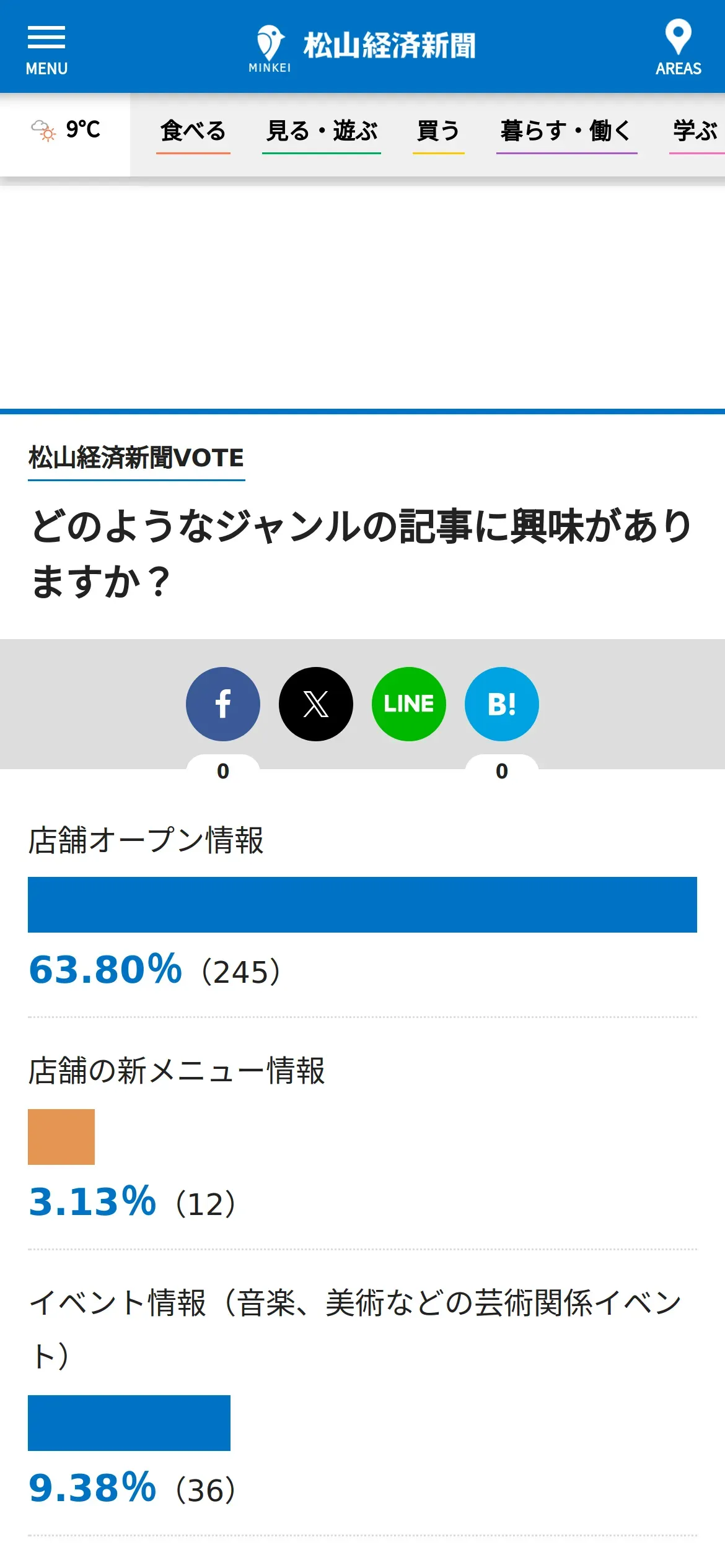Screen dimensions: 725x1568
Task: Click the weather icon showing 9°C
Action: tap(43, 130)
